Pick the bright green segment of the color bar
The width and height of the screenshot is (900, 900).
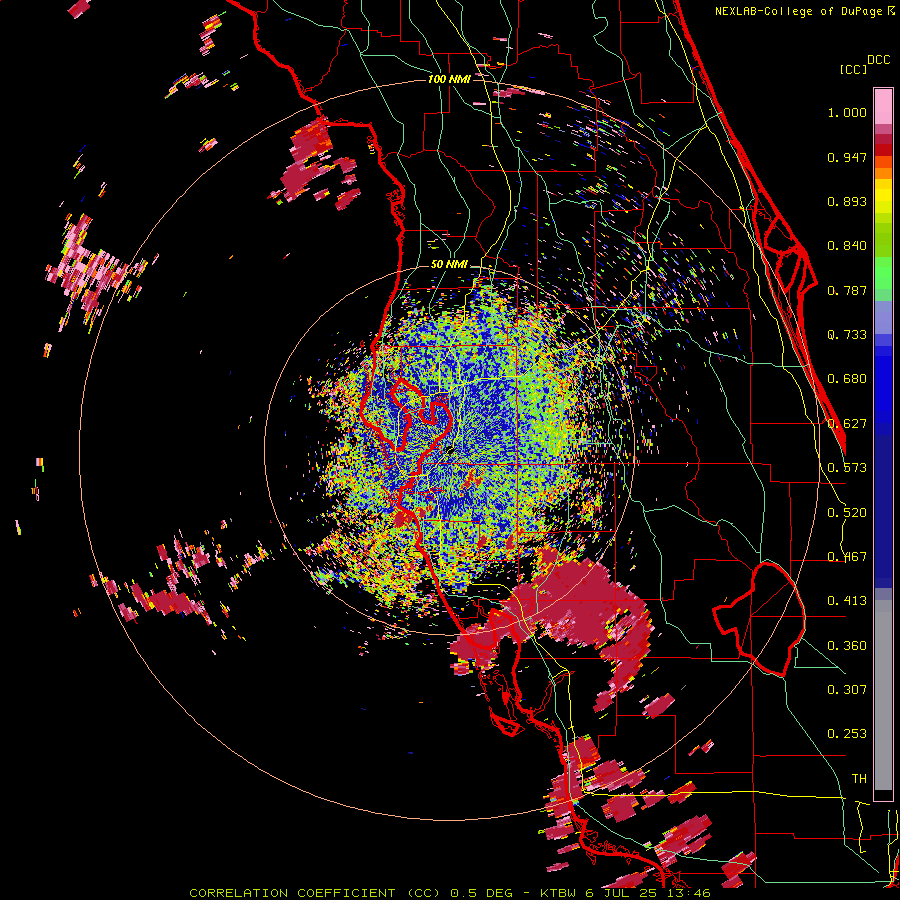883,272
